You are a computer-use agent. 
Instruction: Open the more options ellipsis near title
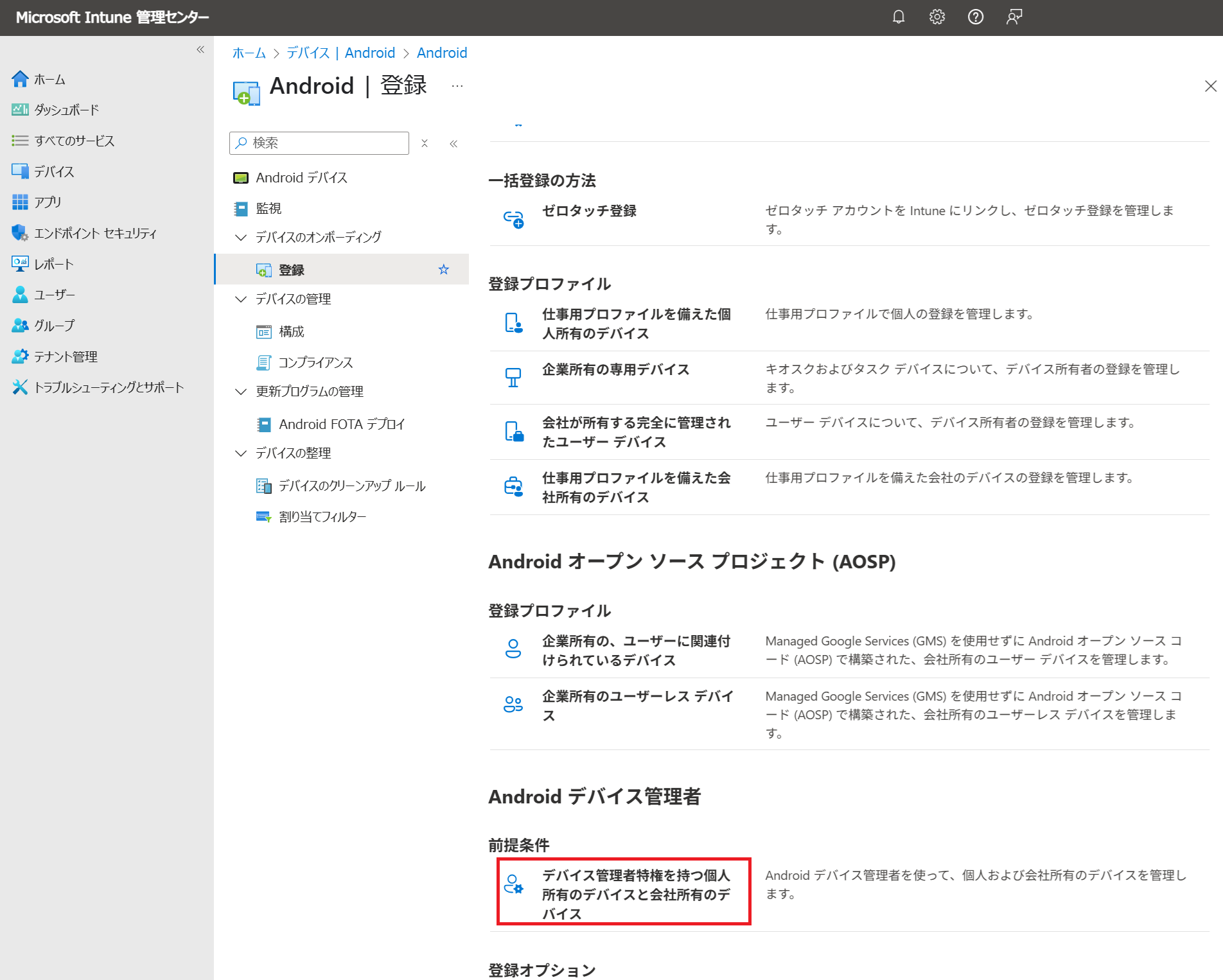pos(457,86)
